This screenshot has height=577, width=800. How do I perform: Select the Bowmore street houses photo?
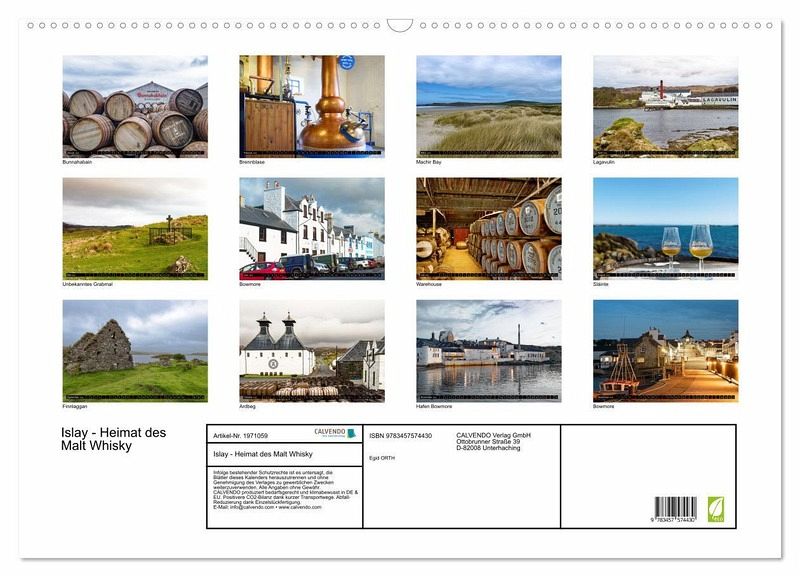pyautogui.click(x=312, y=229)
